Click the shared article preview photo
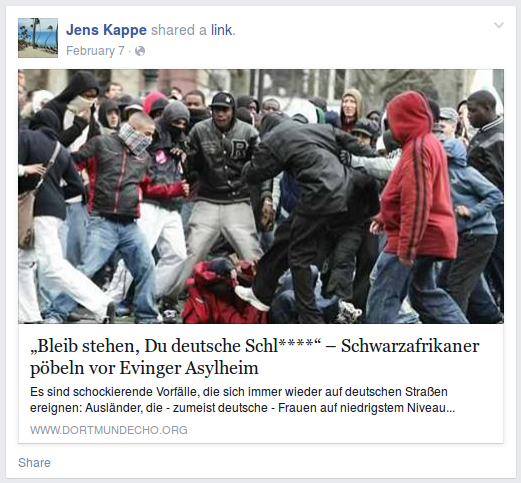Viewport: 521px width, 483px height. (261, 196)
